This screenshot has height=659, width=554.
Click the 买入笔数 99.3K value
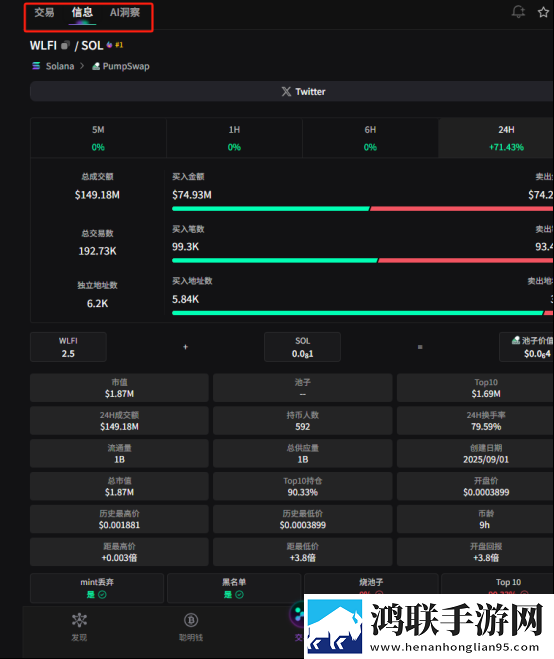click(185, 247)
